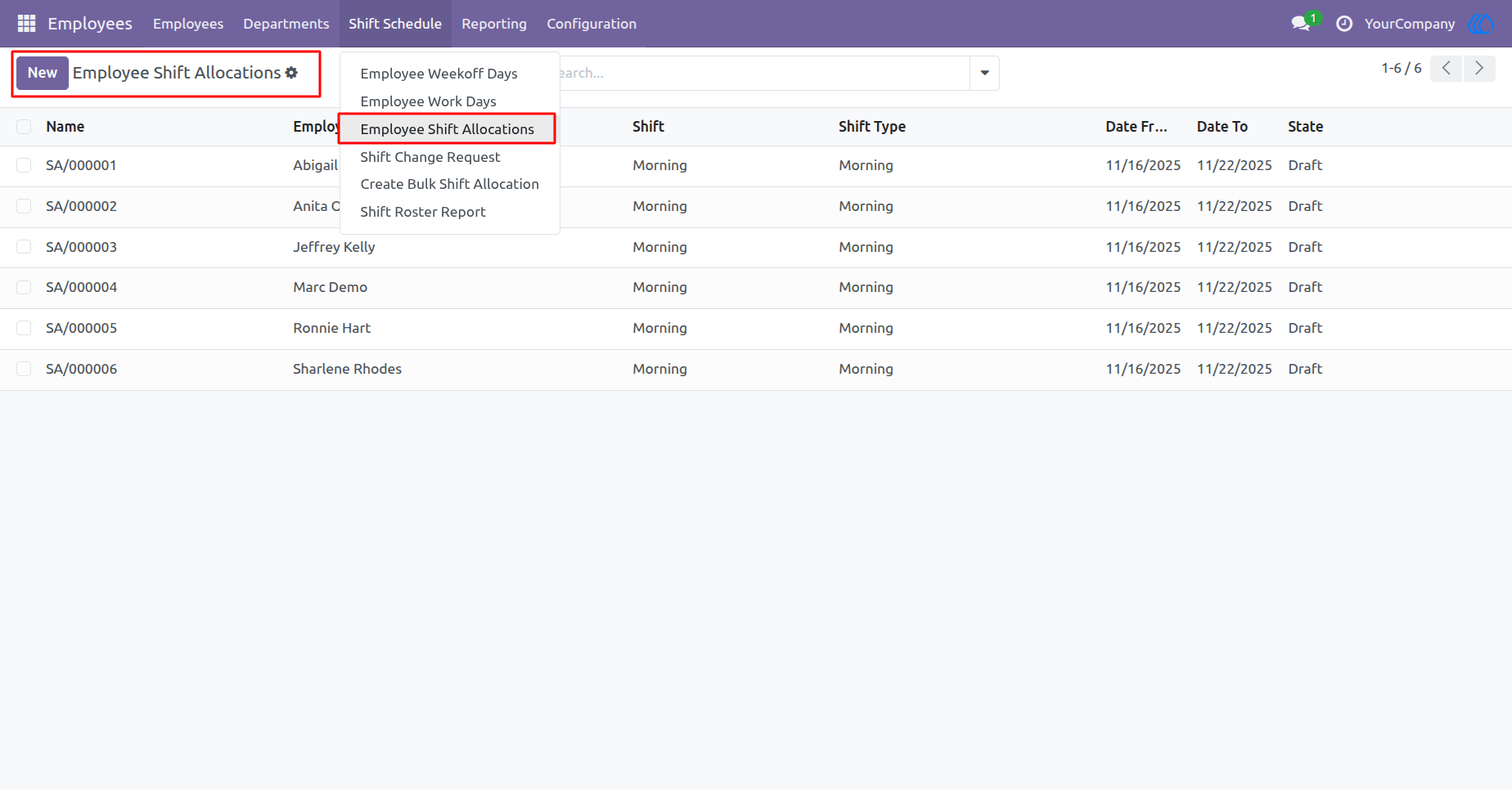Open the Employees menu link
Image resolution: width=1512 pixels, height=790 pixels.
188,24
